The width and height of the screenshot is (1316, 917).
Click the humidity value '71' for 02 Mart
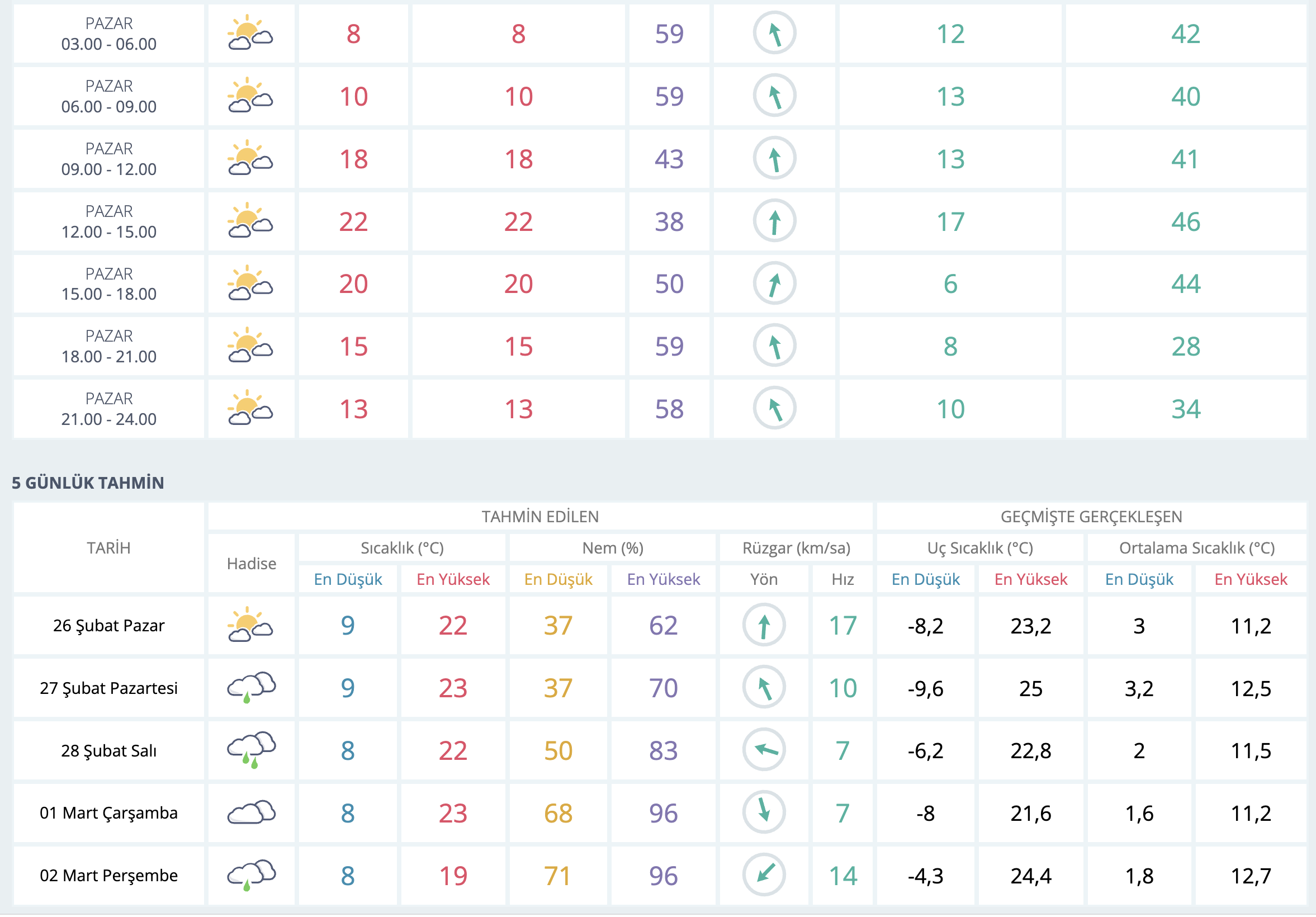point(558,876)
